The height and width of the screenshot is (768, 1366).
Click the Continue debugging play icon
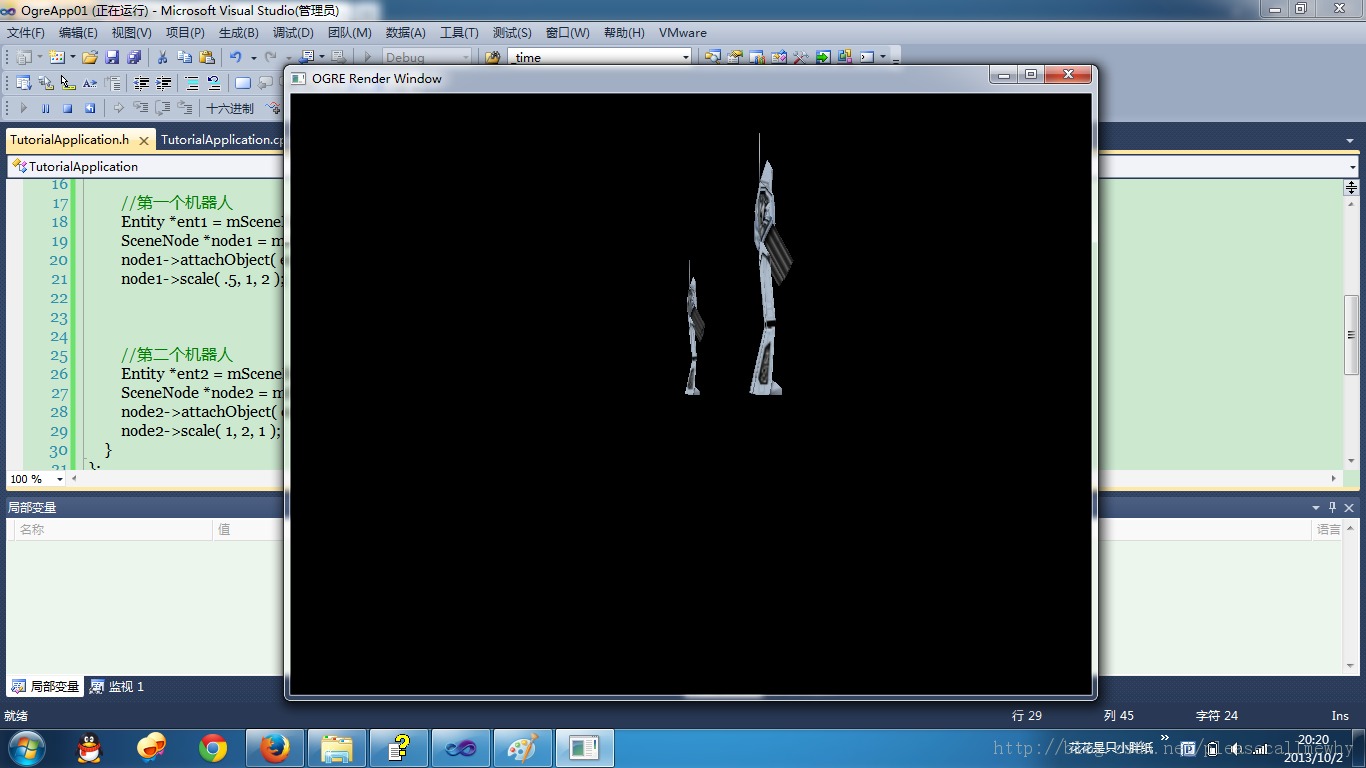24,108
